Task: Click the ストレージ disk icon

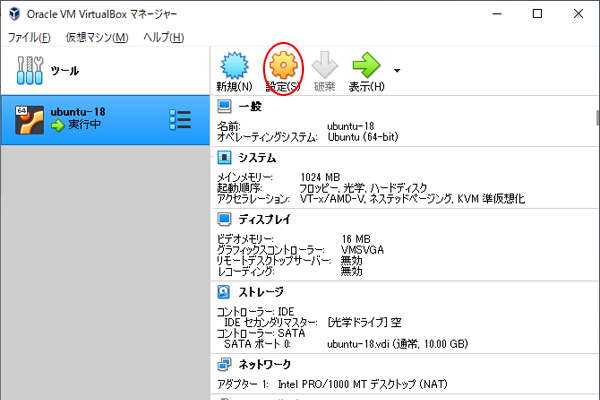Action: tap(224, 292)
